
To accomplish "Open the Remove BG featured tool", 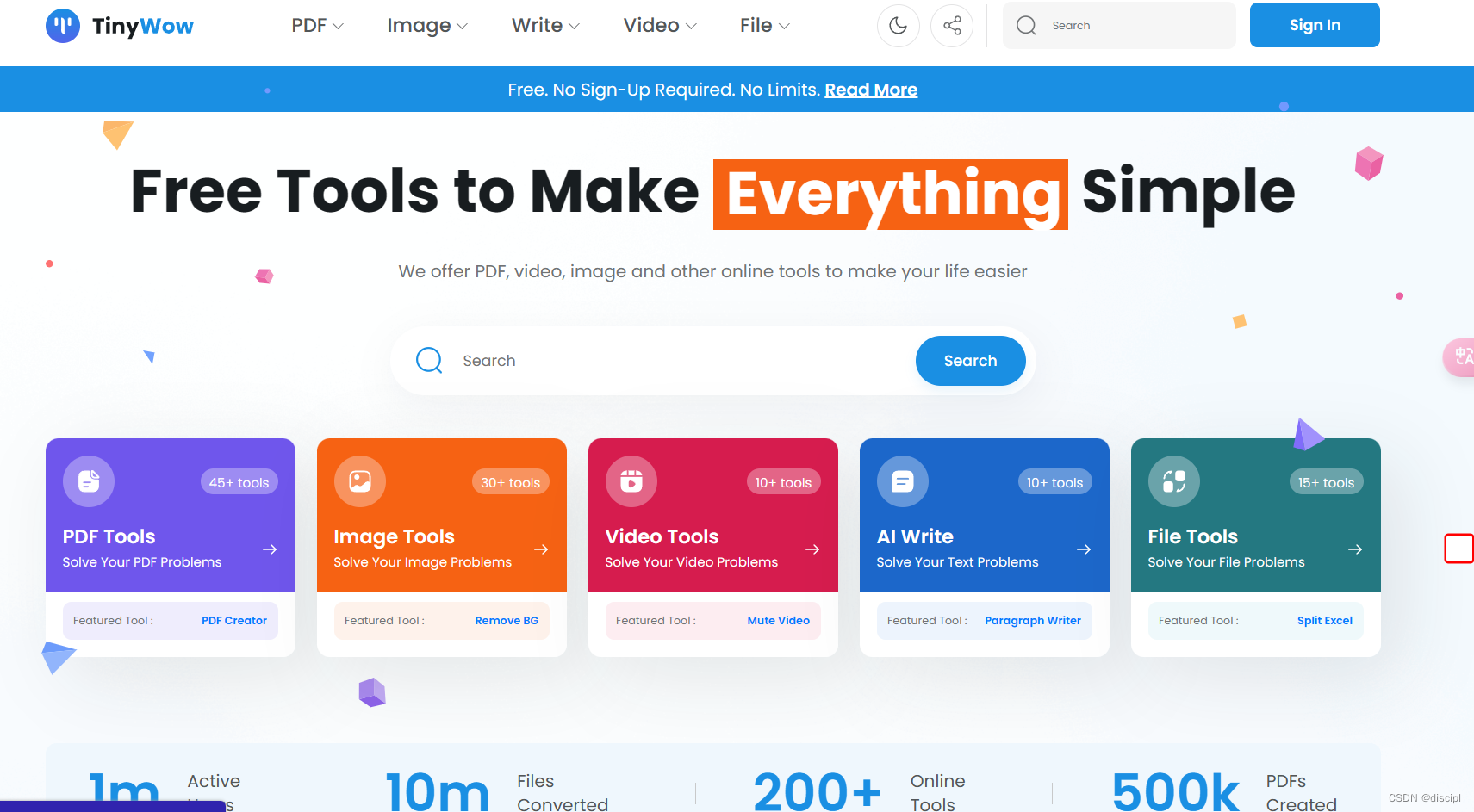I will coord(507,621).
